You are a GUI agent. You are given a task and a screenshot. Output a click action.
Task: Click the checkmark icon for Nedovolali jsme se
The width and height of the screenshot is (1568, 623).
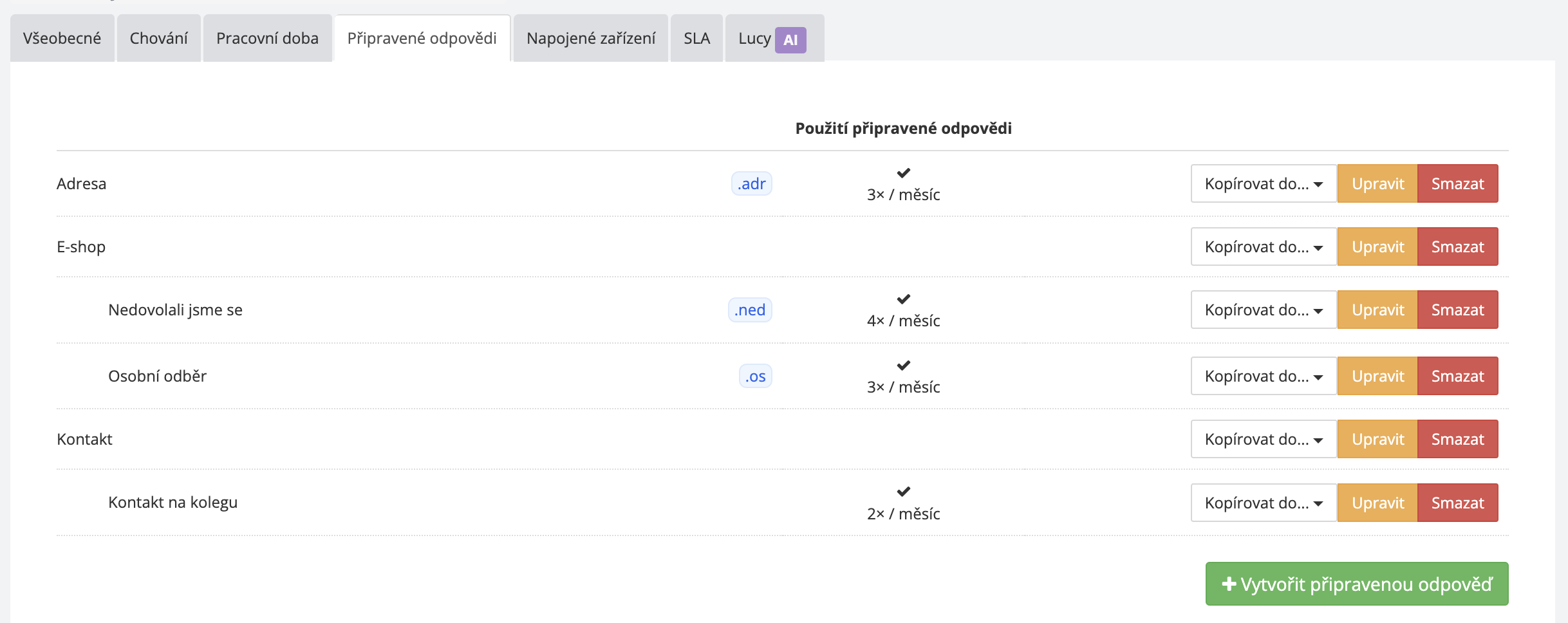[x=903, y=299]
